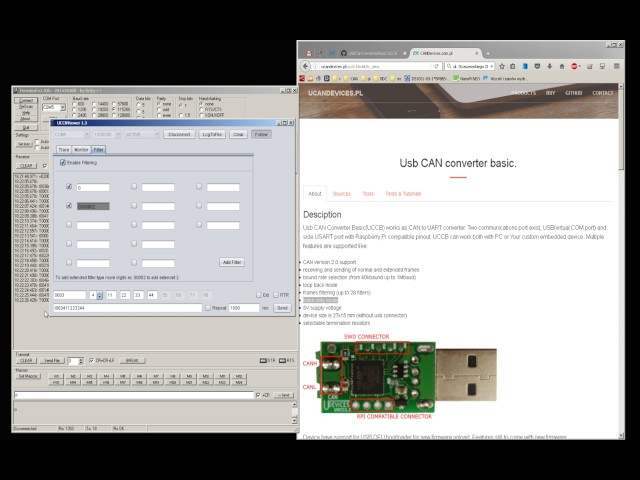The image size is (640, 480).
Task: Bookmark this page with the star icon
Action: click(502, 66)
